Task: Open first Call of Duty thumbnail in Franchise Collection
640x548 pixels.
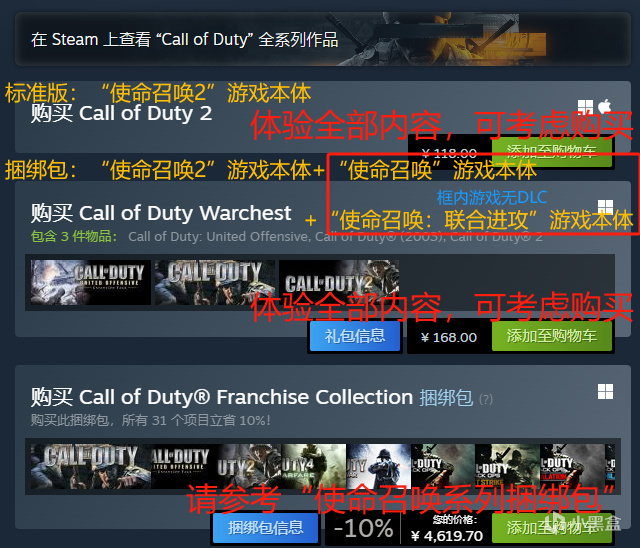Action: pos(91,466)
